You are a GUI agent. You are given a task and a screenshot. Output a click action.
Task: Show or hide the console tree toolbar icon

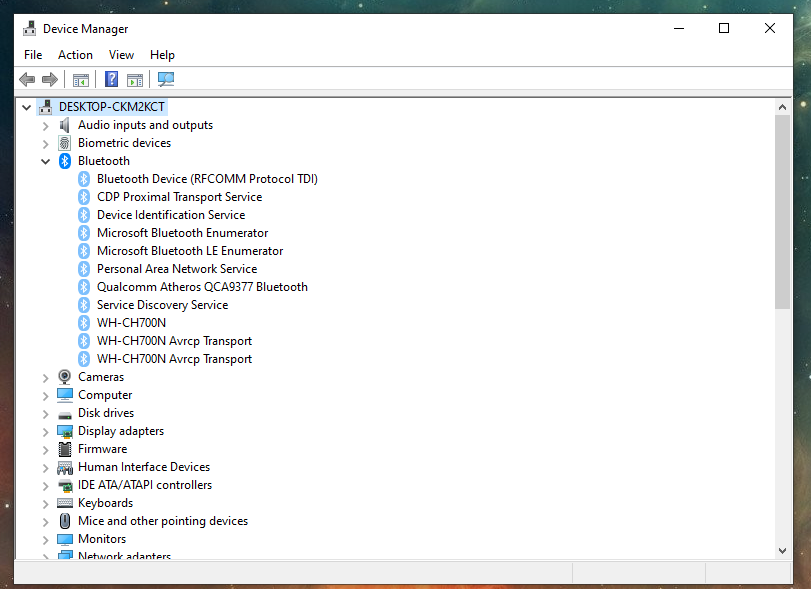click(x=81, y=80)
